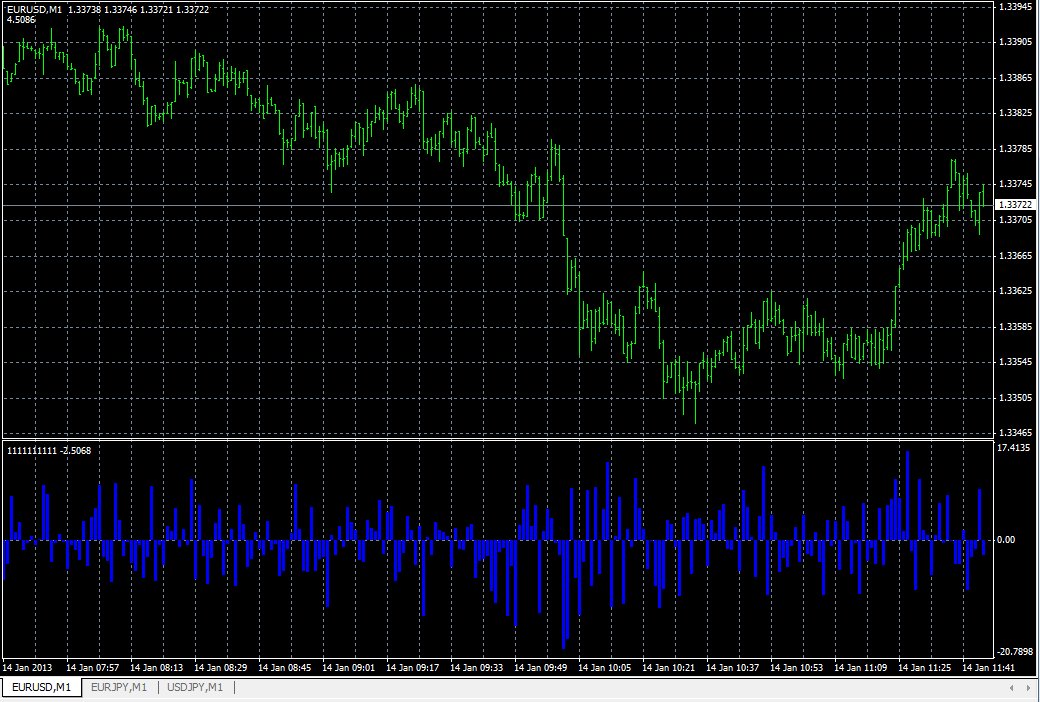
Task: Click the 14 Jan 09:33 time label
Action: tap(477, 667)
